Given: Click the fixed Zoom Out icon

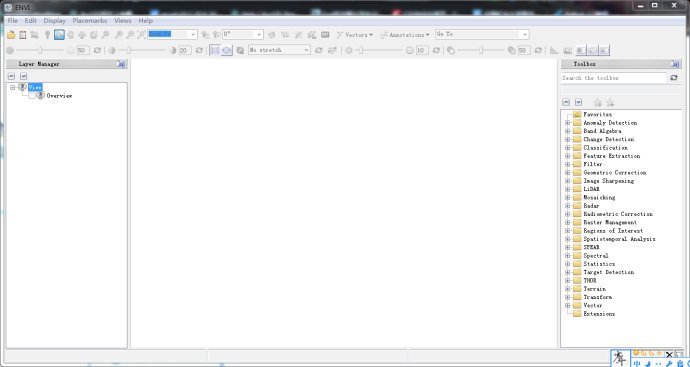Looking at the screenshot, I should [130, 35].
